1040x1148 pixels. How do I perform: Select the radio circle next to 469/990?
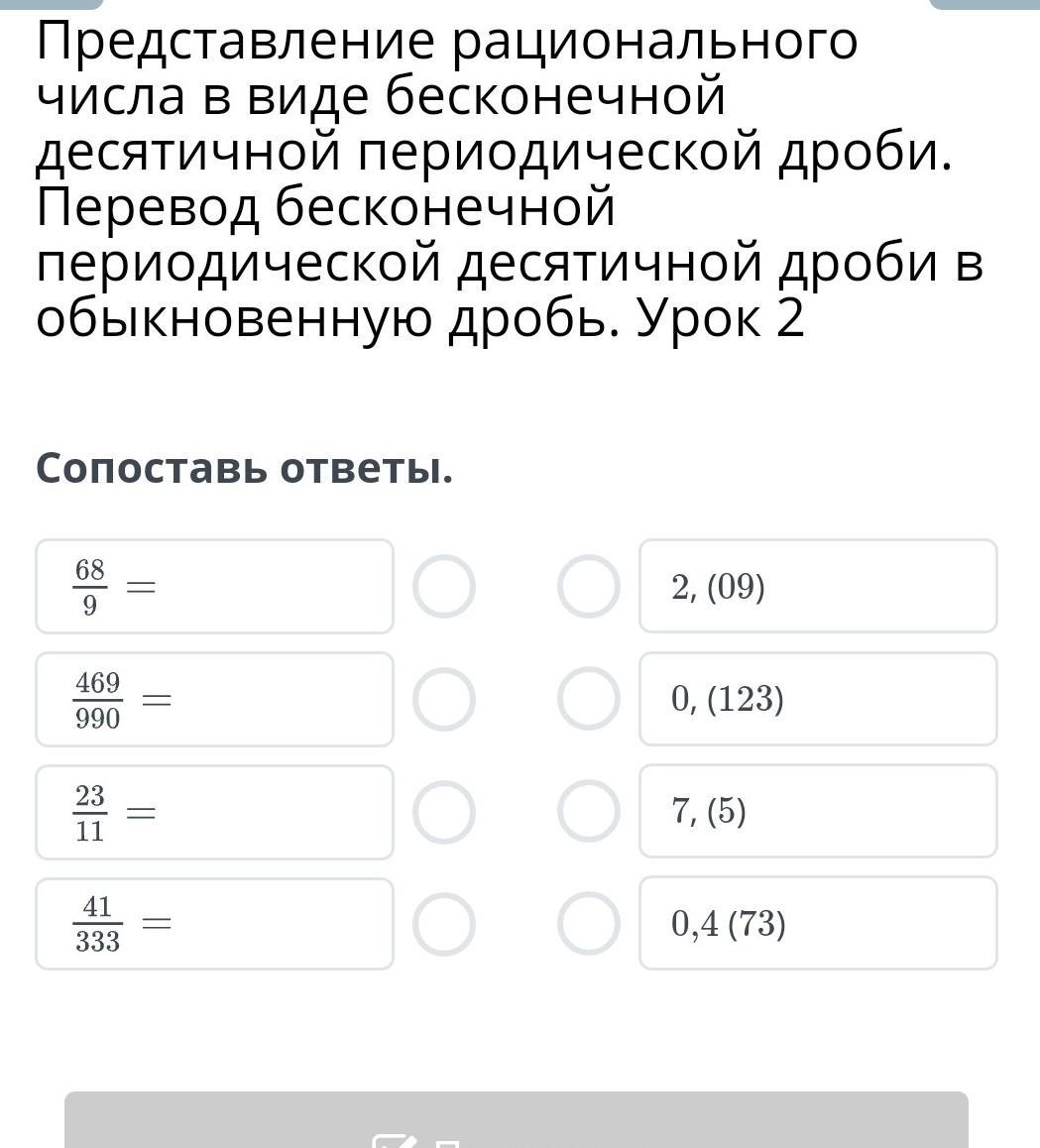tap(444, 699)
